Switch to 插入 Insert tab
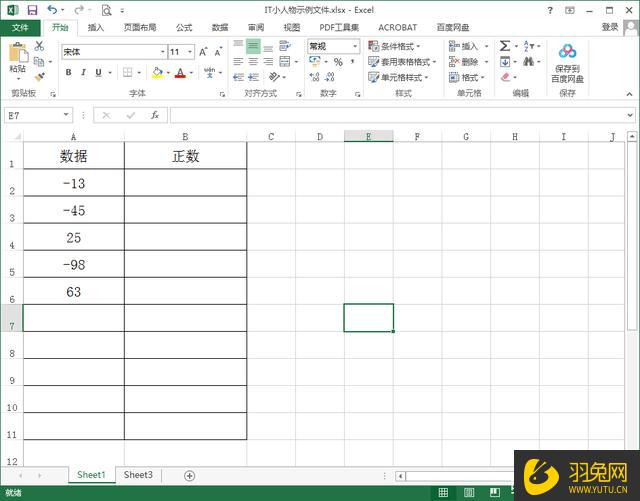The image size is (640, 501). tap(96, 27)
